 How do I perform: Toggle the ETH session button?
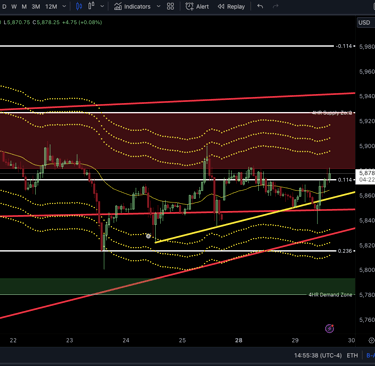(x=352, y=356)
